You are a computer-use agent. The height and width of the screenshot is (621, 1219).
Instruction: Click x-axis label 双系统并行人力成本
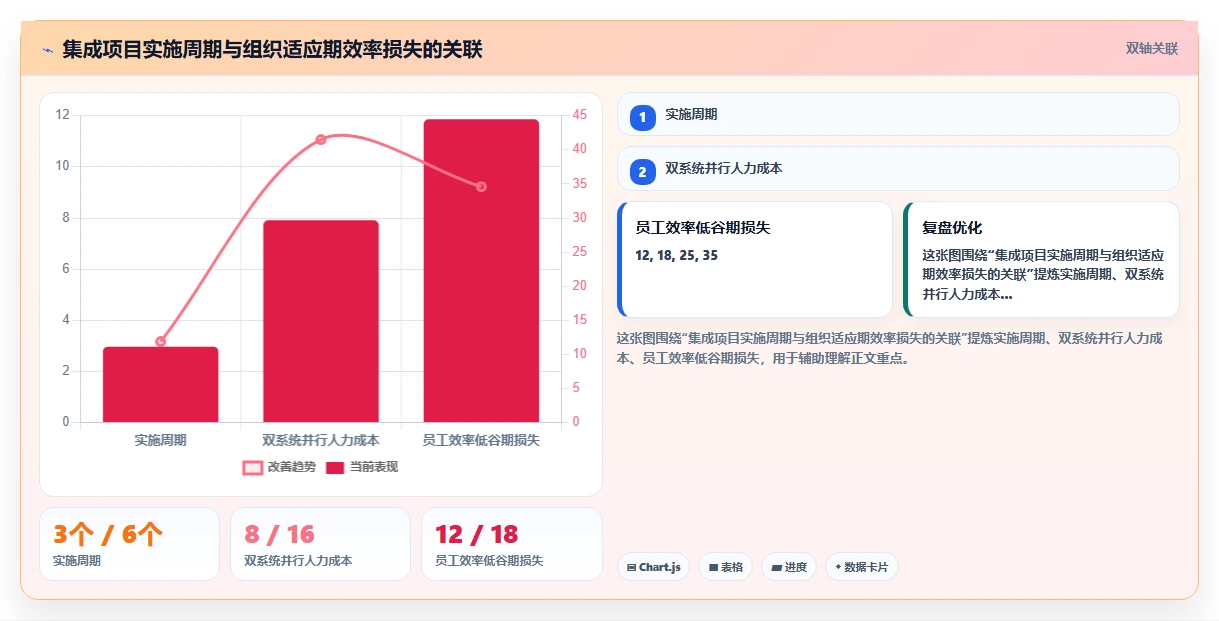coord(321,439)
